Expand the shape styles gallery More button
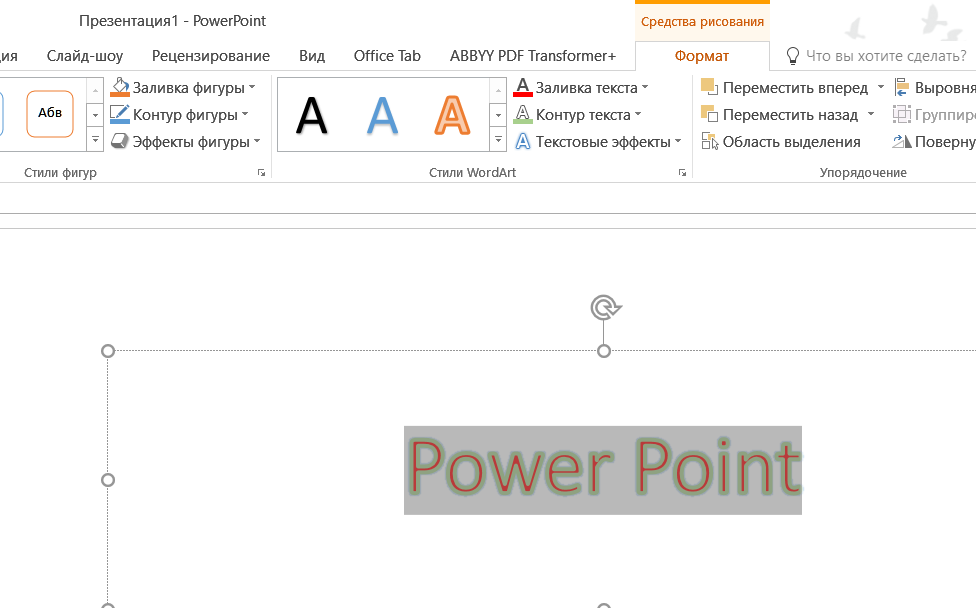 point(95,140)
